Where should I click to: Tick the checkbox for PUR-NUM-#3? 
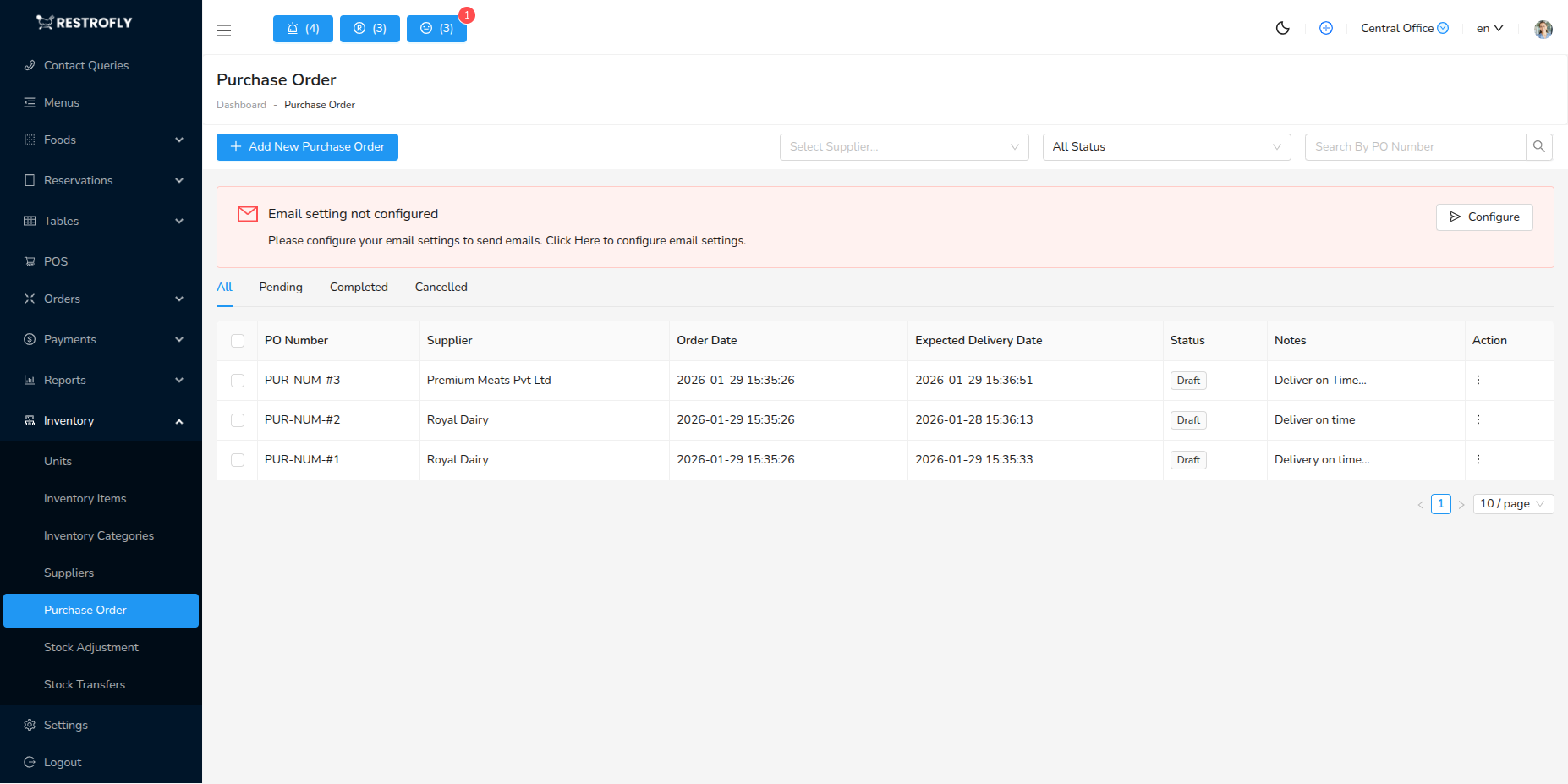[238, 380]
